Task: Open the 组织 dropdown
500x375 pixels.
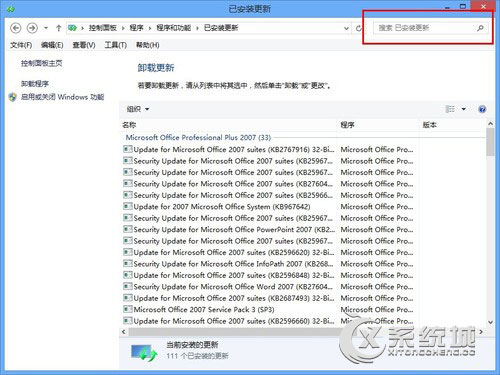Action: click(x=138, y=109)
